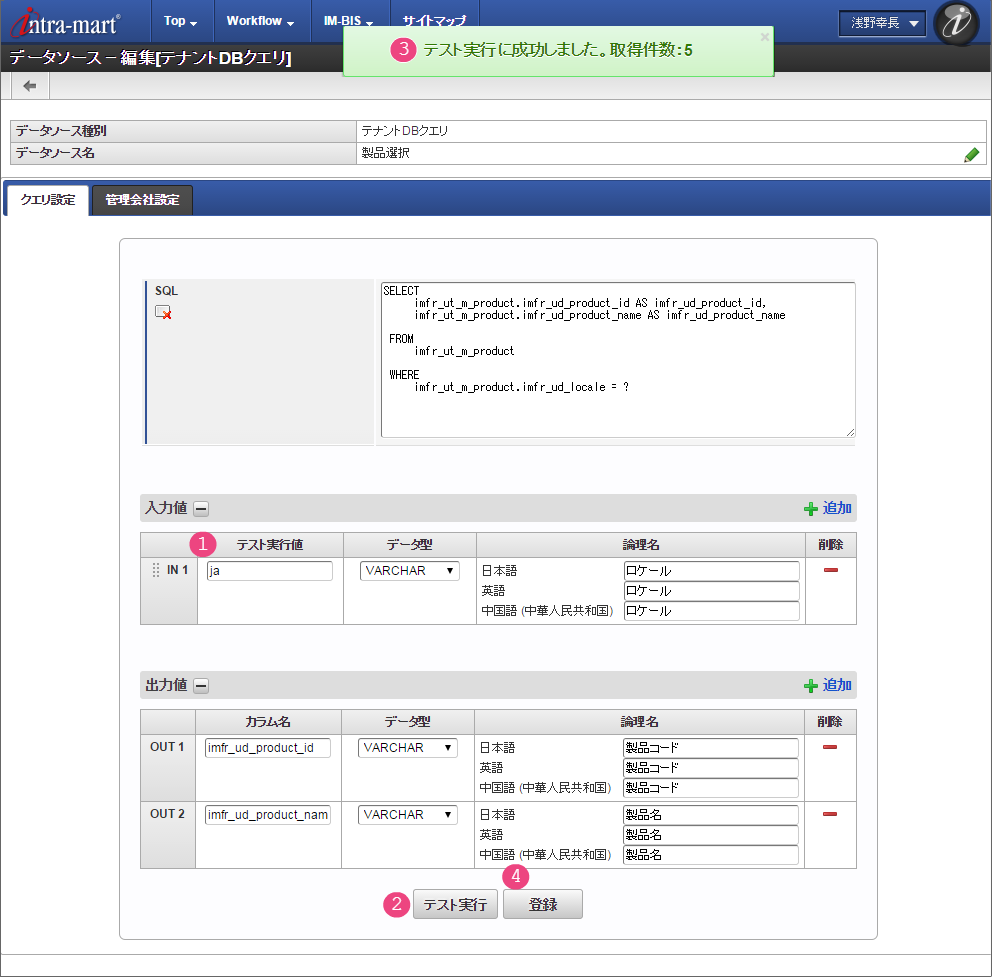
Task: Focus the SQL query text area
Action: point(618,359)
